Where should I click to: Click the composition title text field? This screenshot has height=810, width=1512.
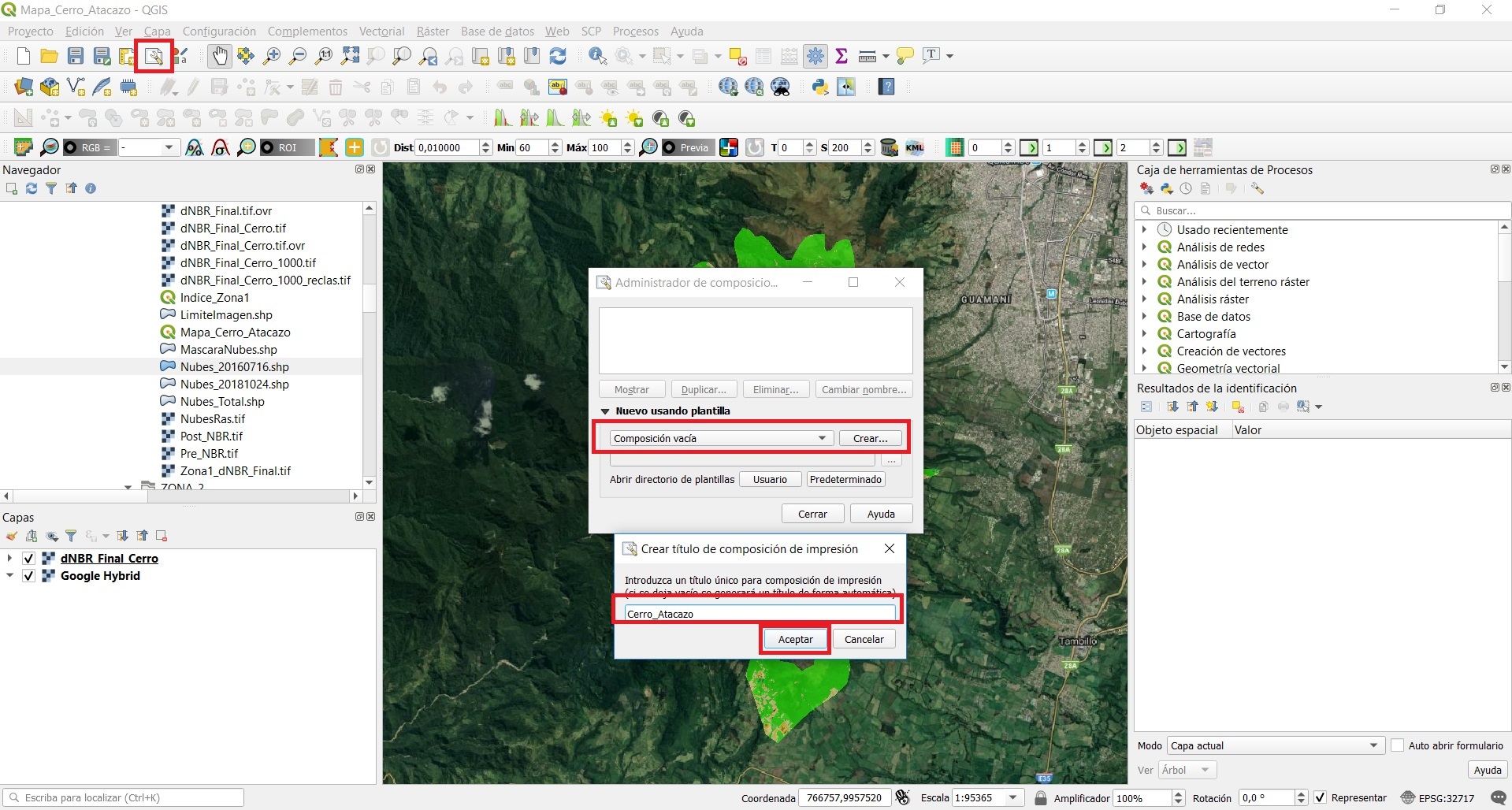[760, 614]
